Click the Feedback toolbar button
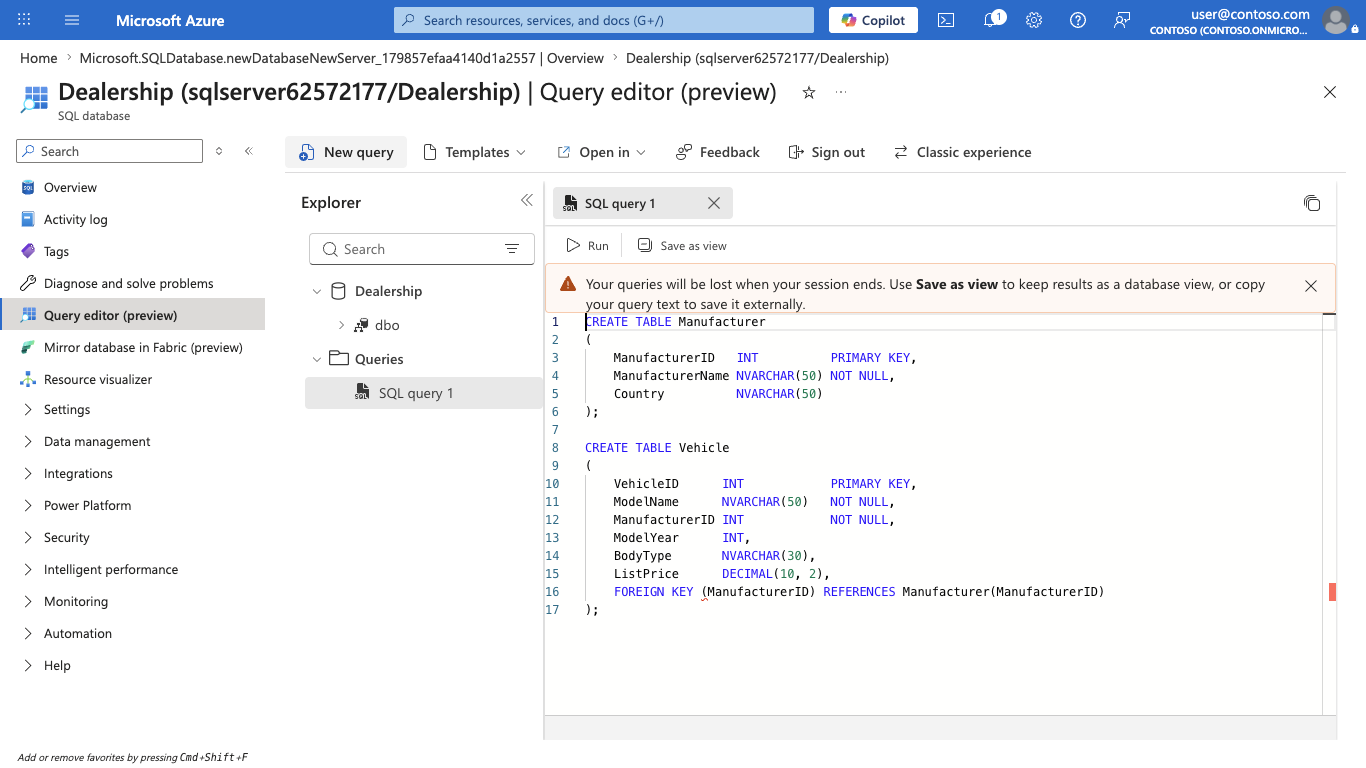Image resolution: width=1366 pixels, height=768 pixels. (x=718, y=152)
